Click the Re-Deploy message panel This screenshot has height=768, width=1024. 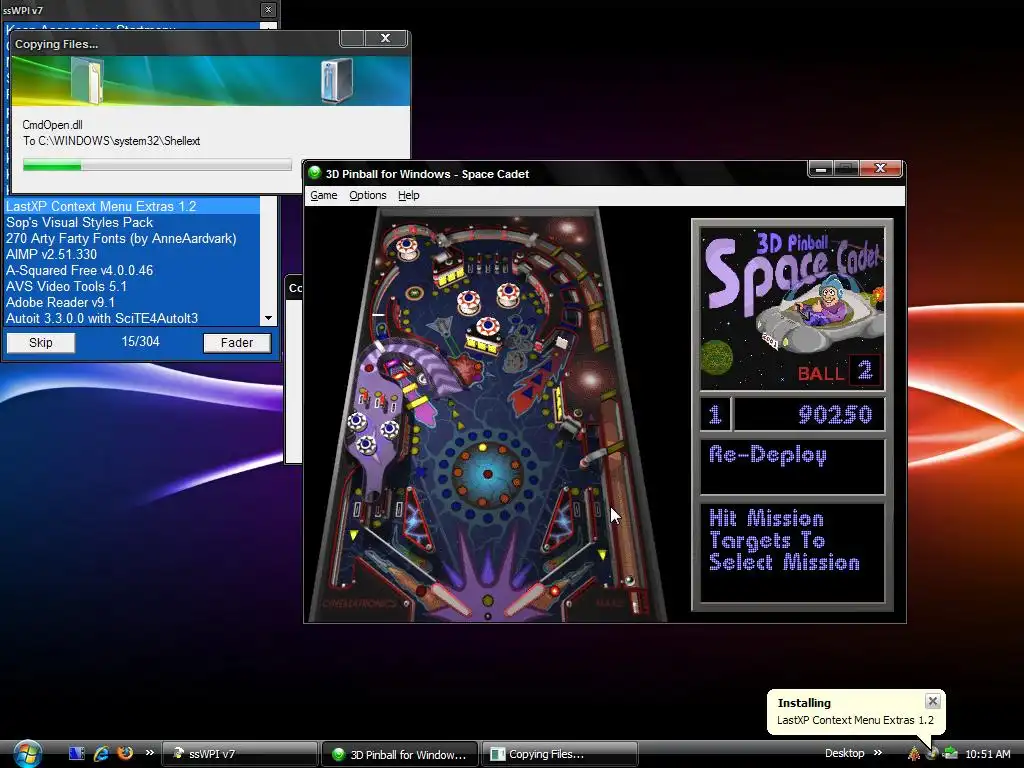(x=792, y=467)
